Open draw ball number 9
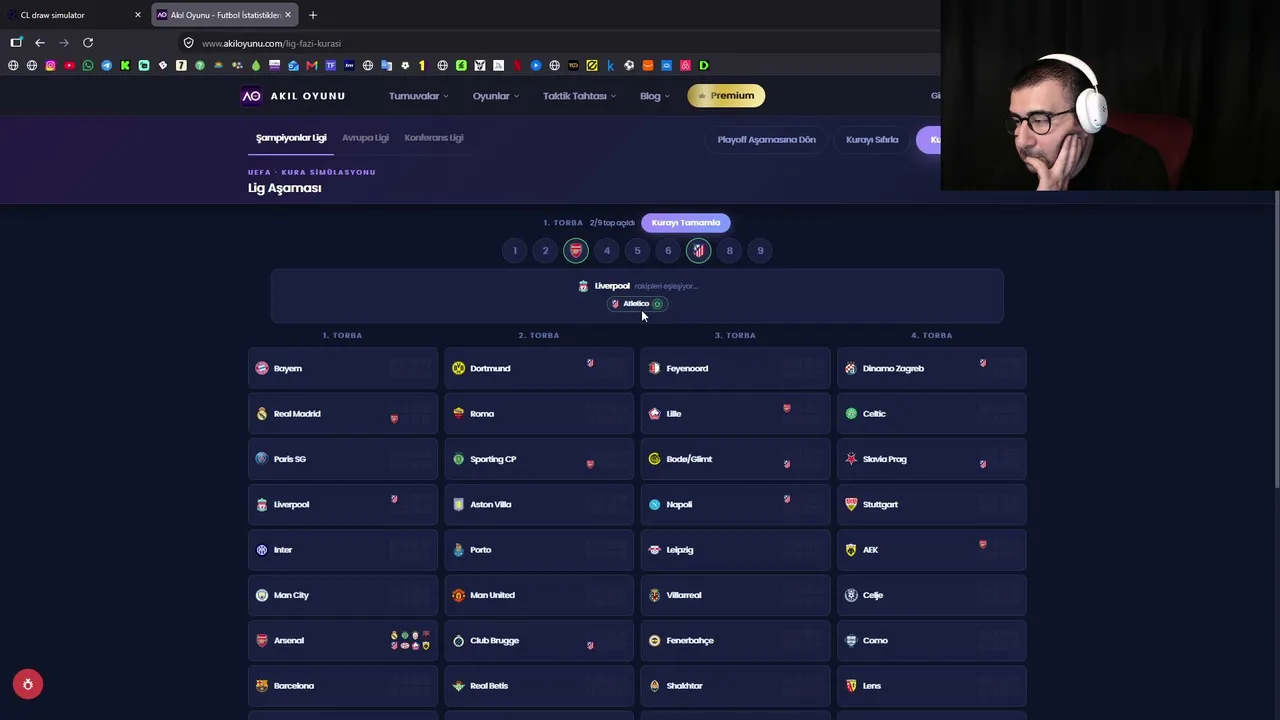Viewport: 1280px width, 720px height. (760, 251)
